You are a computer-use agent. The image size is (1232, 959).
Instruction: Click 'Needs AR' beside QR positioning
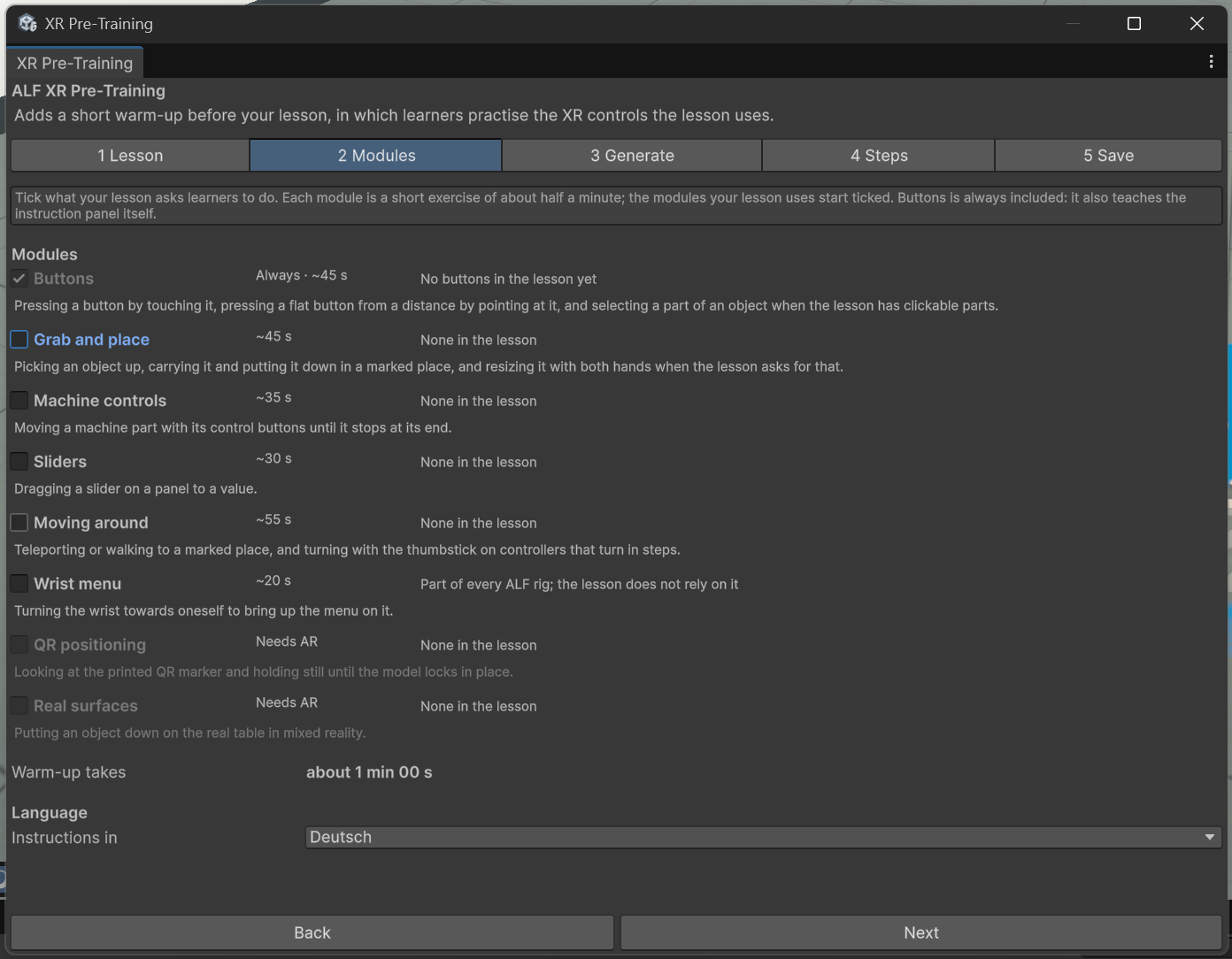click(287, 641)
